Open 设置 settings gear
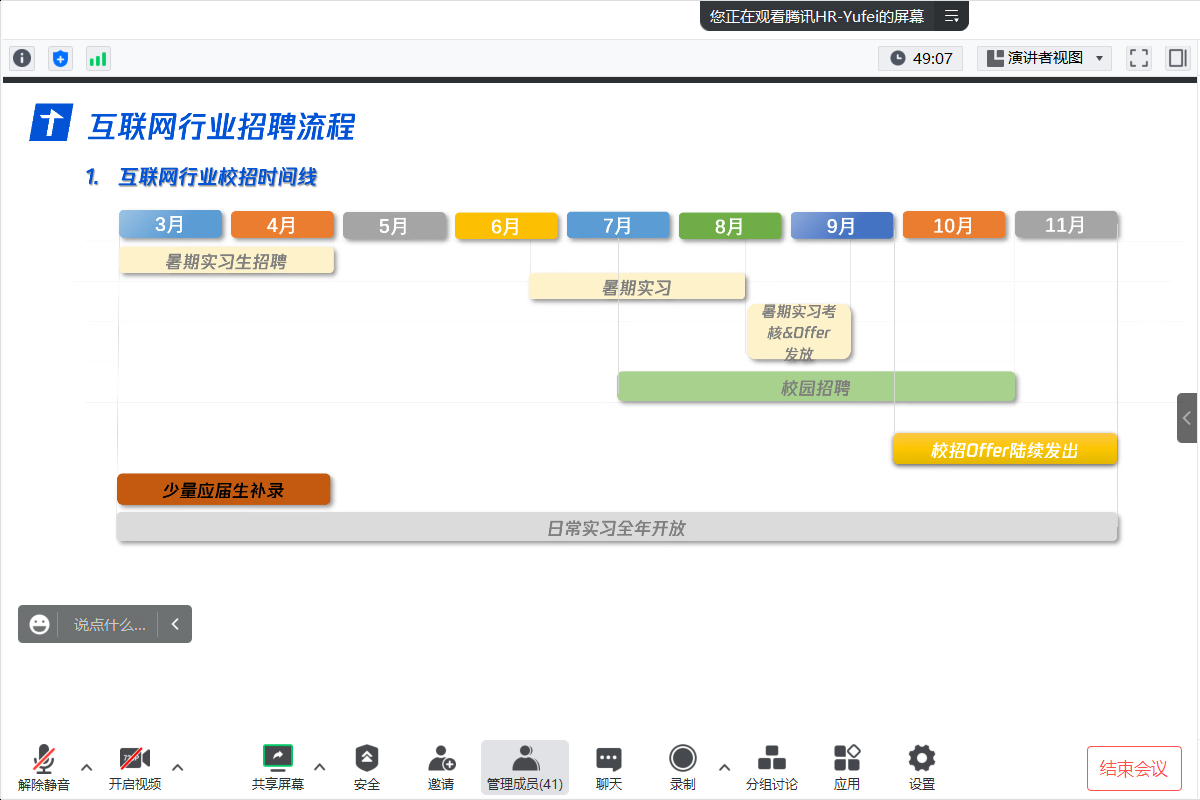The height and width of the screenshot is (800, 1200). (x=921, y=767)
